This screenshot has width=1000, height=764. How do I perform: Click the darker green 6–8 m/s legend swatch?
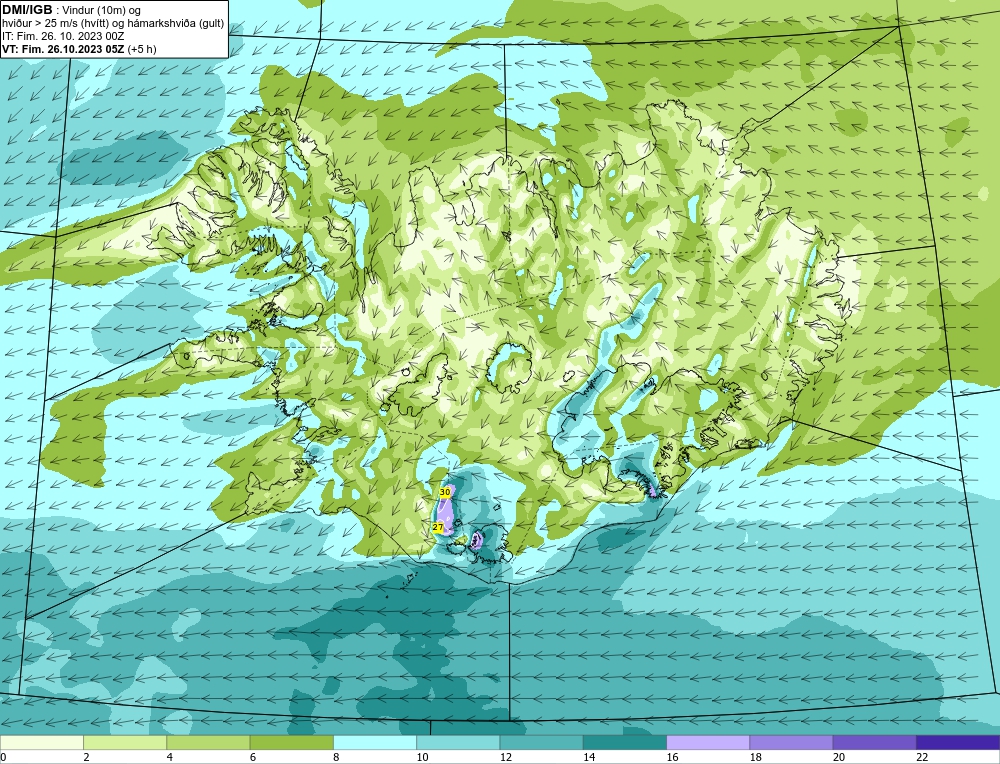(x=291, y=742)
